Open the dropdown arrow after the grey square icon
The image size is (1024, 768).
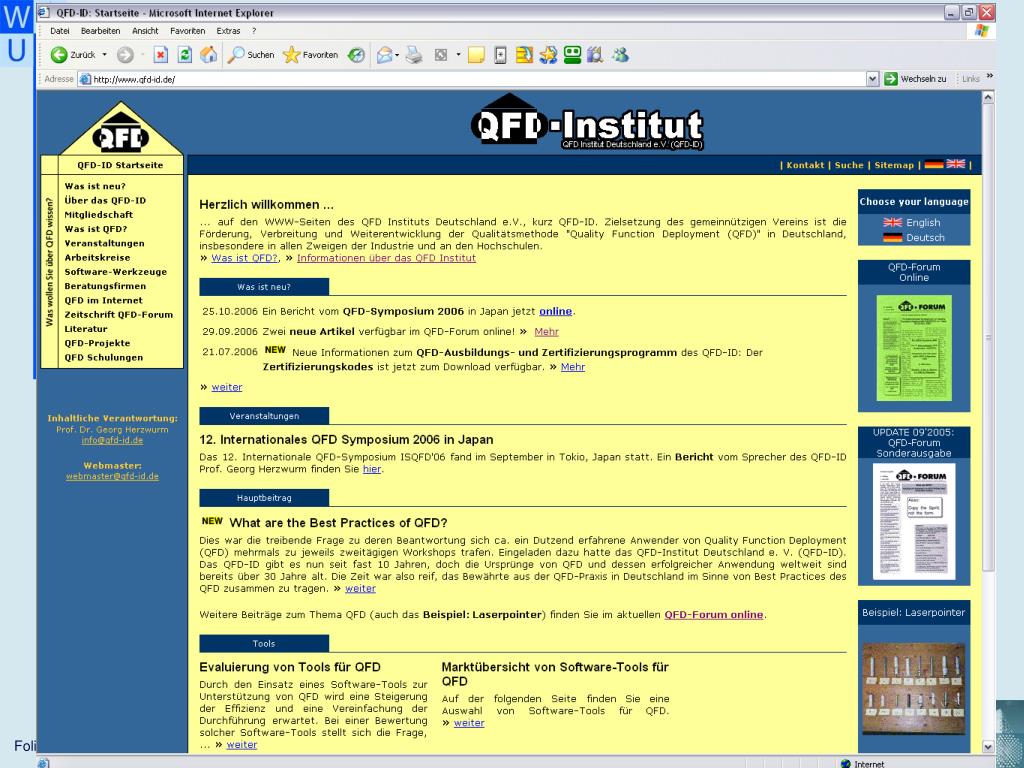click(458, 55)
